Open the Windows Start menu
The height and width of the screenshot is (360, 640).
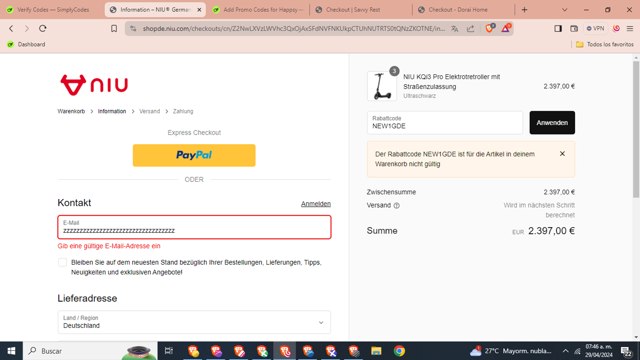pyautogui.click(x=11, y=351)
